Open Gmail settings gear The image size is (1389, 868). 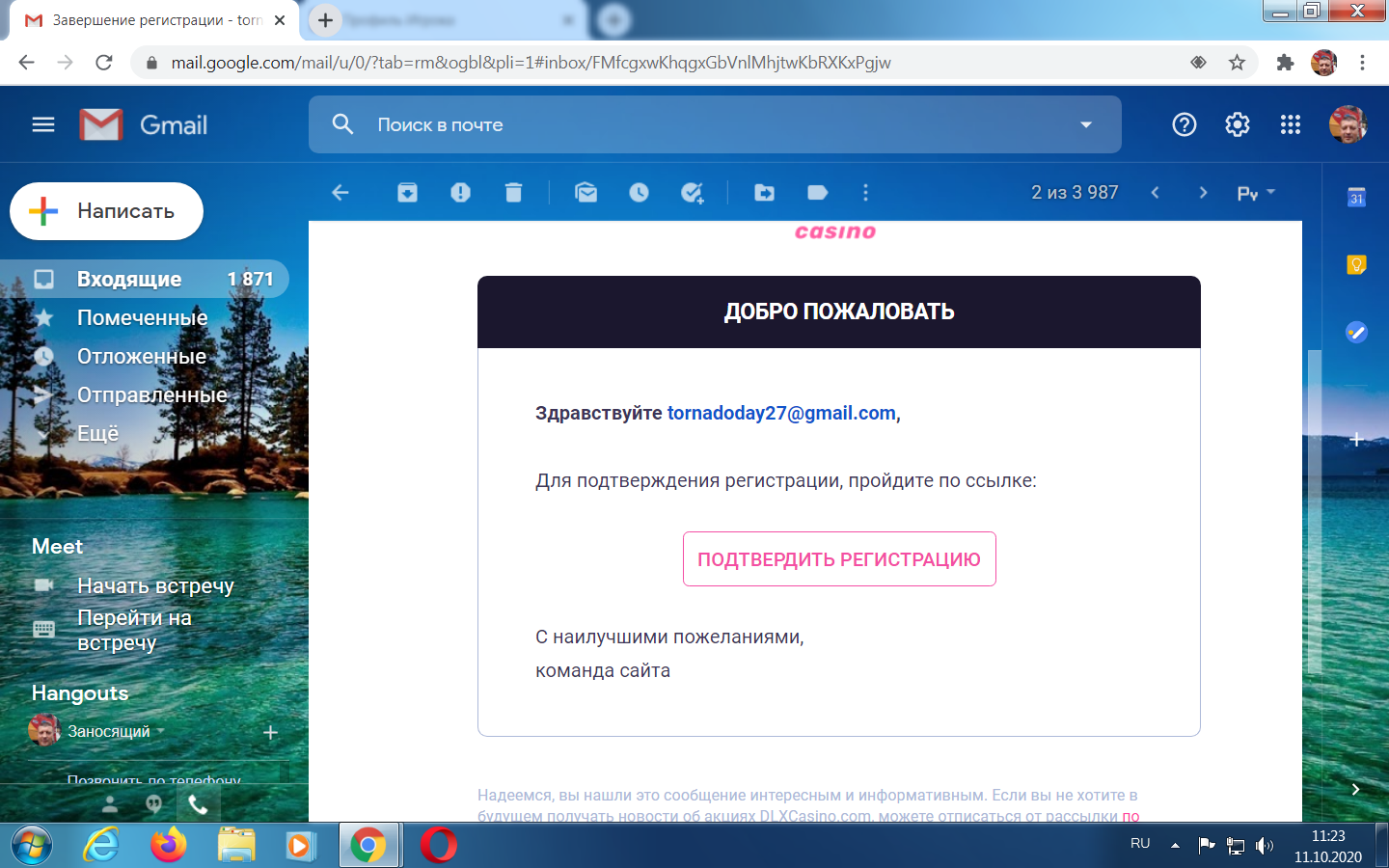[1238, 124]
